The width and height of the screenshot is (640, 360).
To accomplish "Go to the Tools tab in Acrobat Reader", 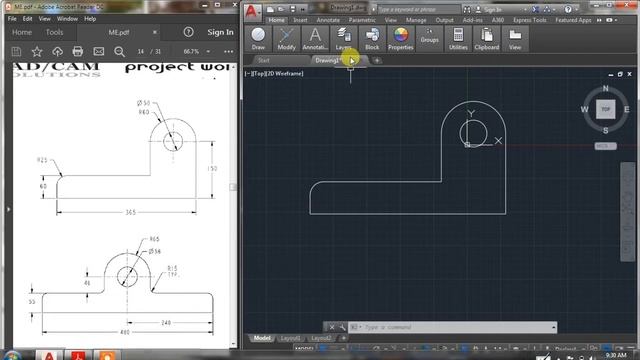I will coord(54,32).
